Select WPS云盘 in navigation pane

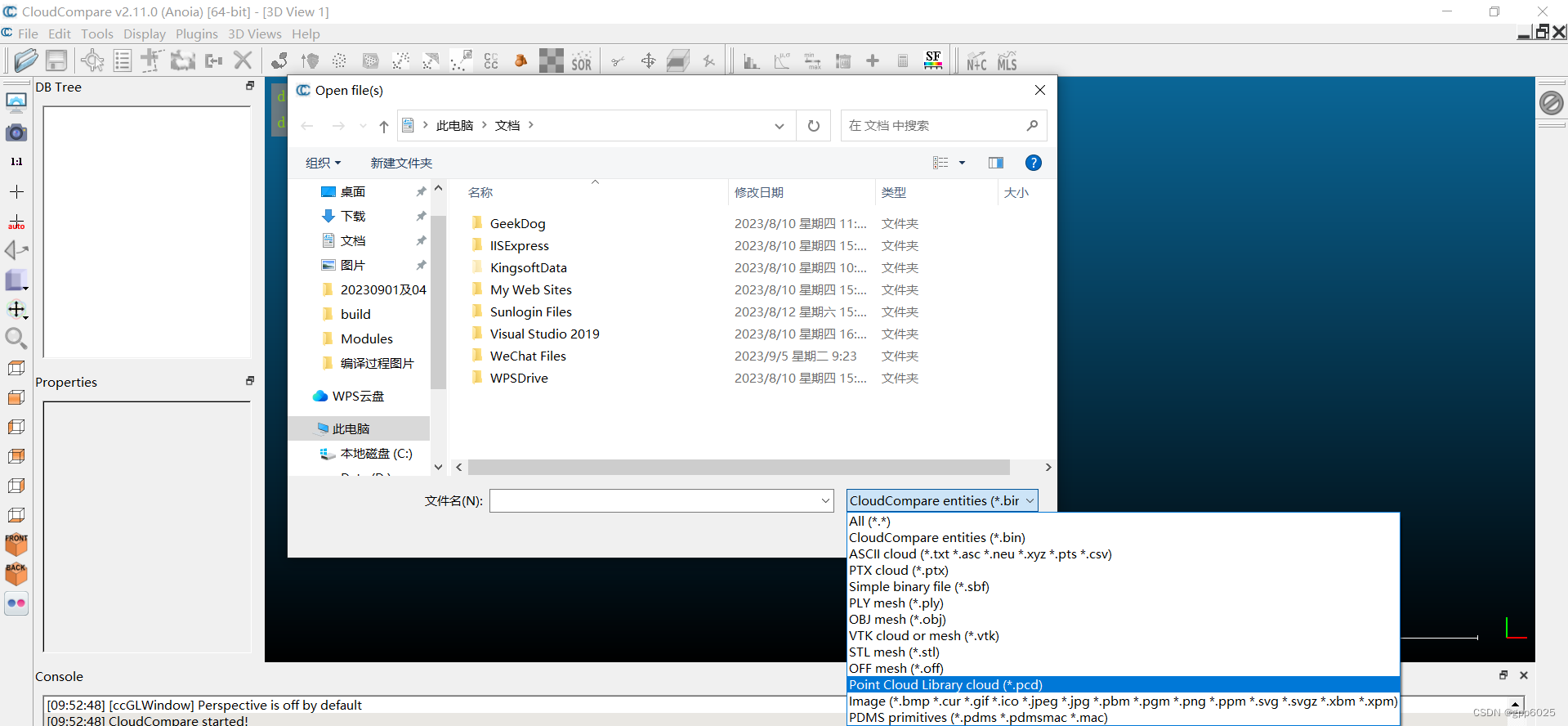click(x=358, y=396)
